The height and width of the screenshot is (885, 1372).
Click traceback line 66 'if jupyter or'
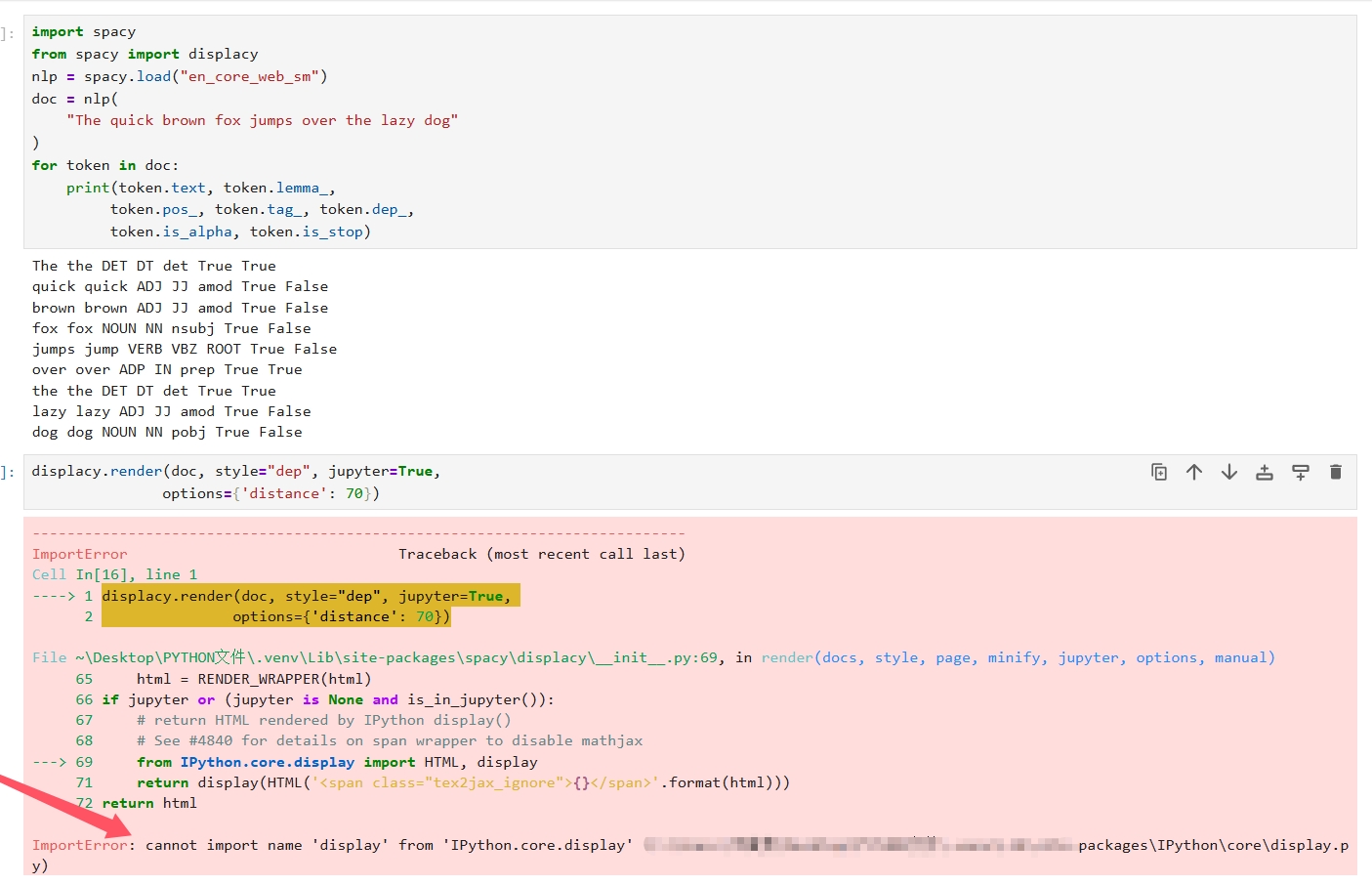(328, 699)
